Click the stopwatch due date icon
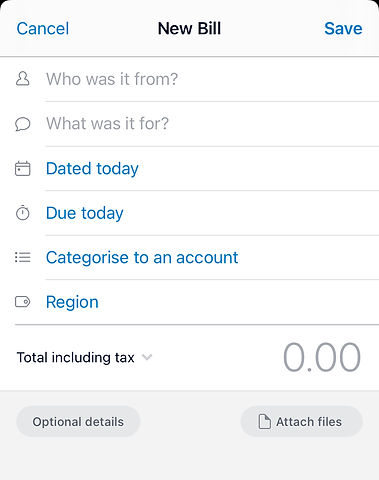Screen dimensions: 379x480 (23, 213)
